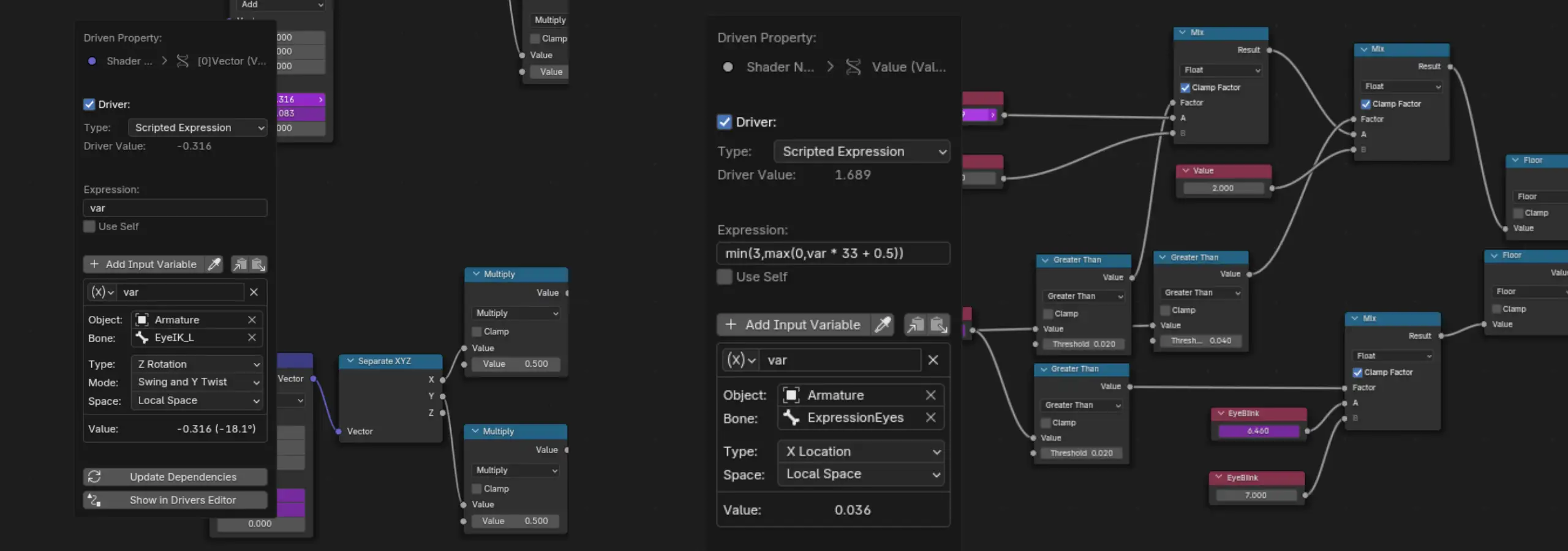Click copy variables icon in right driver panel
This screenshot has height=551, width=1568.
[x=916, y=324]
